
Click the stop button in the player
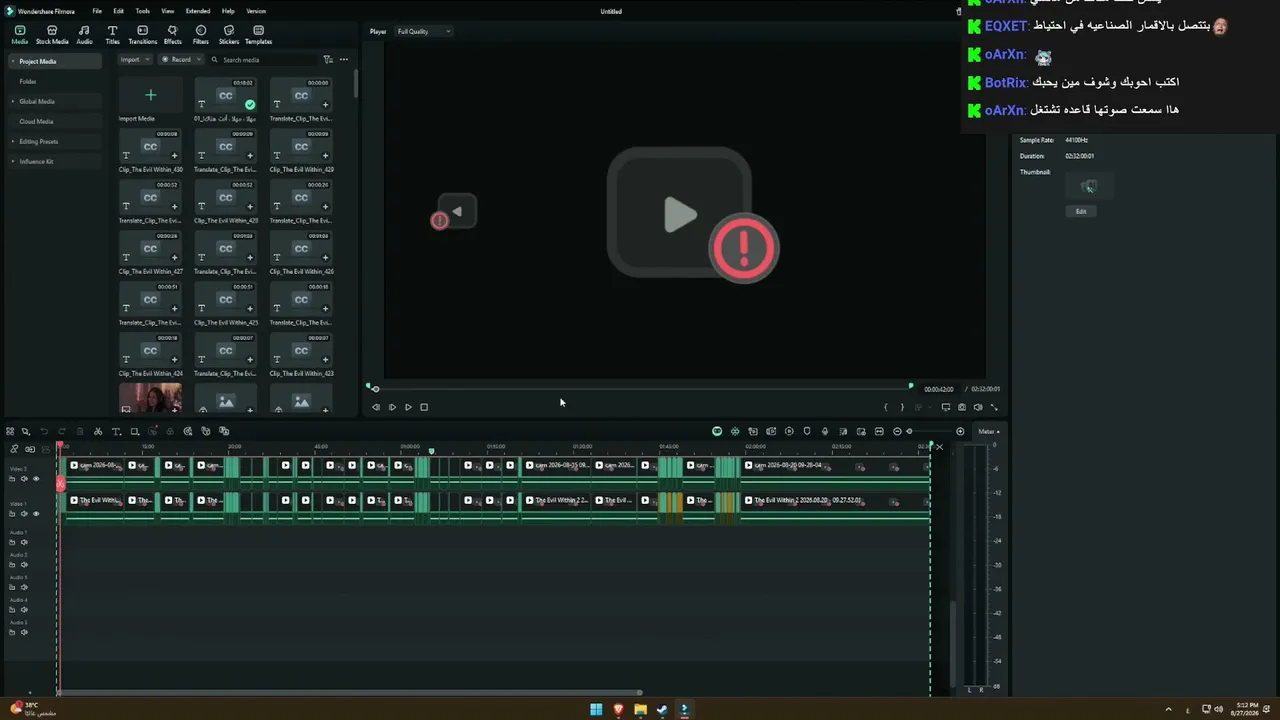click(x=424, y=407)
